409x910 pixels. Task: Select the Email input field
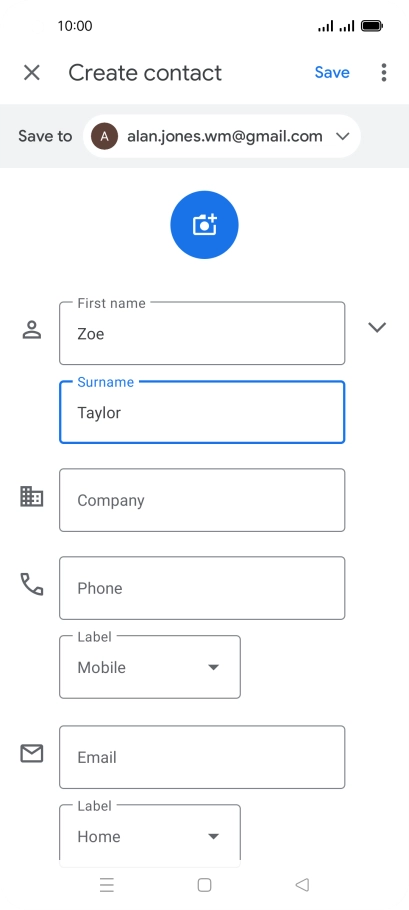(202, 757)
